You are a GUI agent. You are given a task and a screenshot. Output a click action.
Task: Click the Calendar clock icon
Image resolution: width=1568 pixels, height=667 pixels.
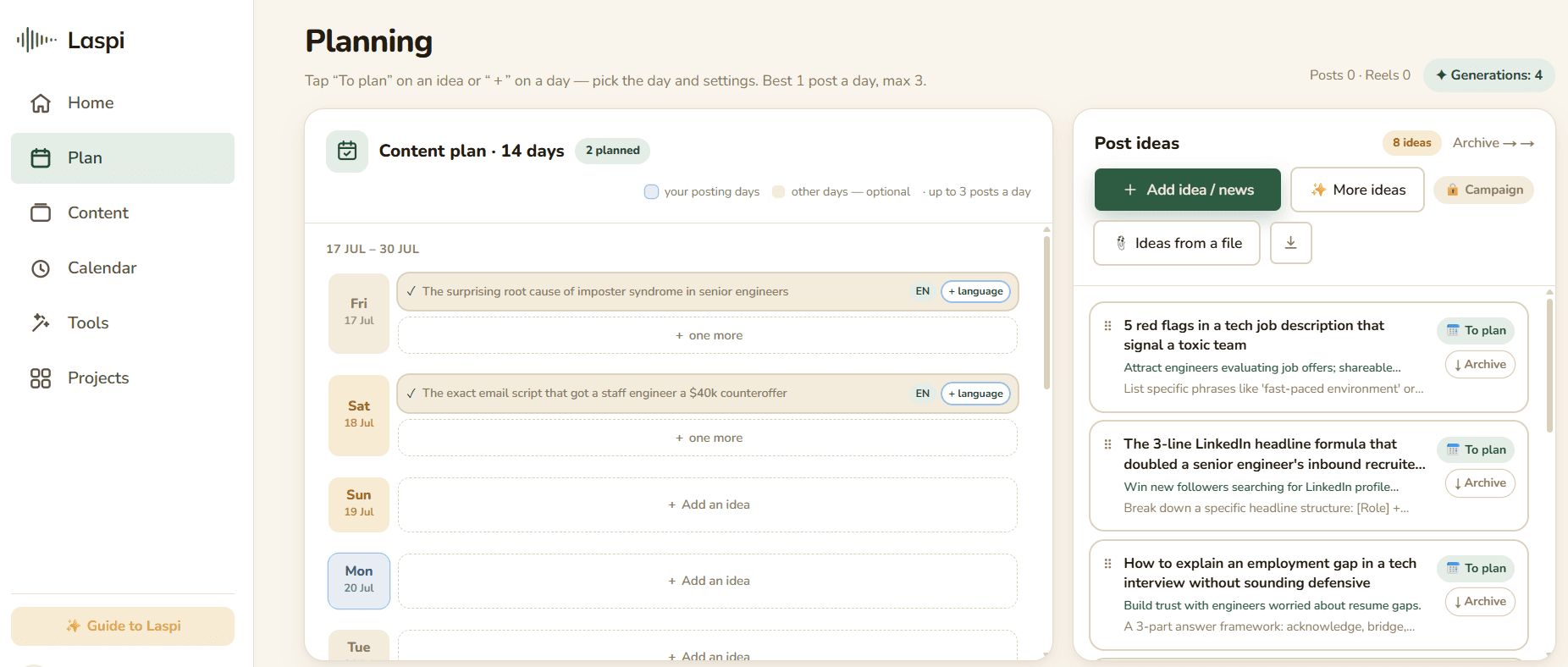pyautogui.click(x=41, y=268)
